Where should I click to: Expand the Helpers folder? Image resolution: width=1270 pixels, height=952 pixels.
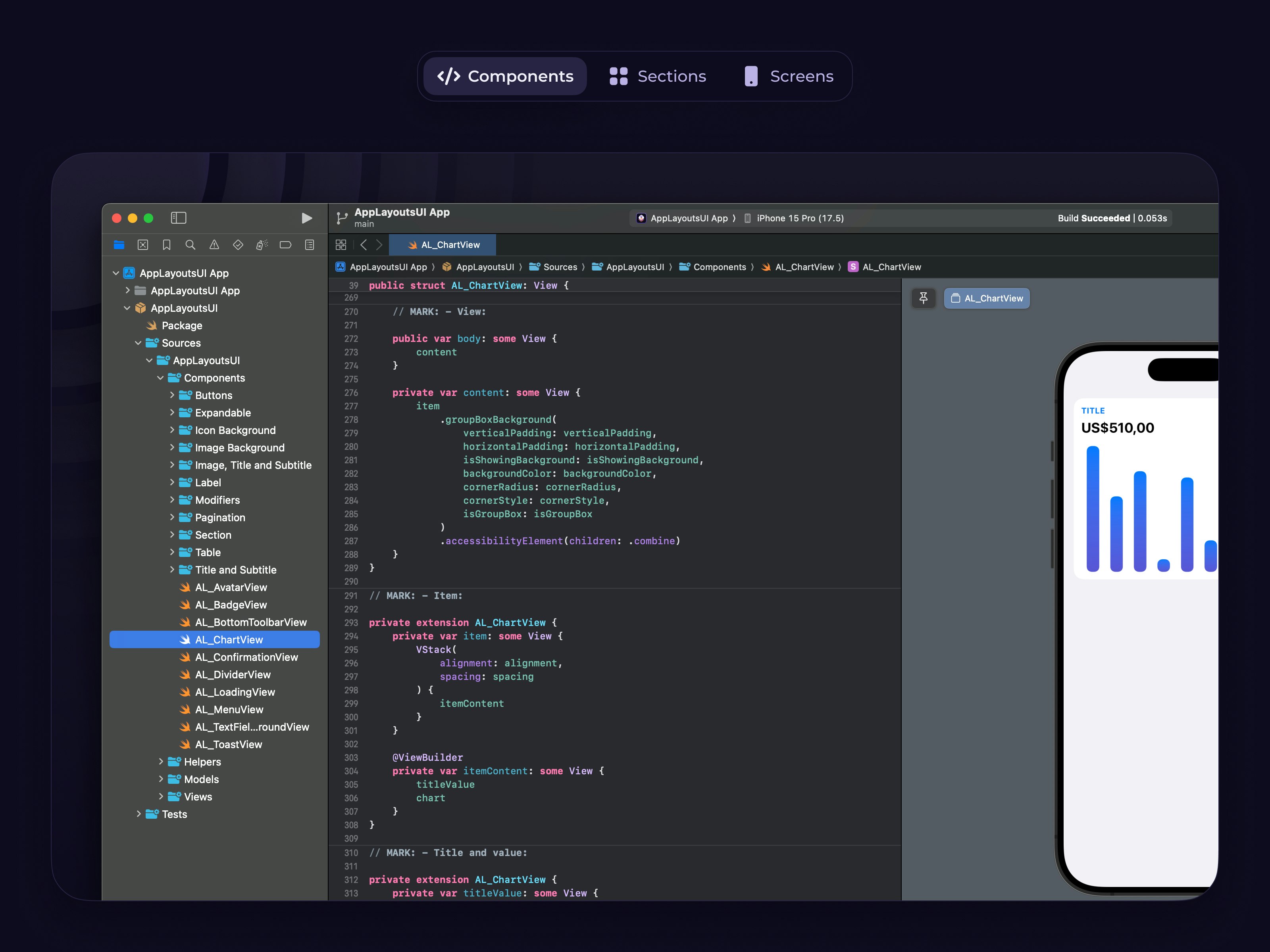[x=161, y=762]
